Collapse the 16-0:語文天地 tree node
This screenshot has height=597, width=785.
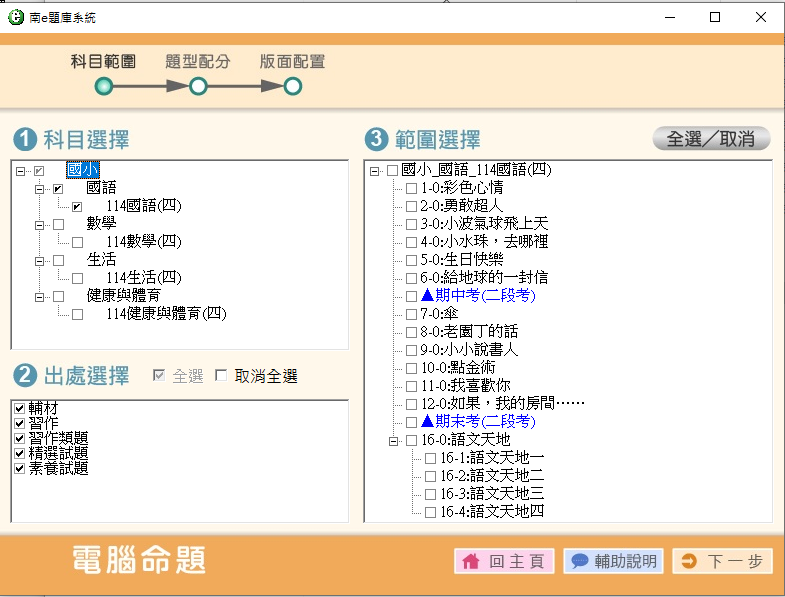[x=393, y=440]
